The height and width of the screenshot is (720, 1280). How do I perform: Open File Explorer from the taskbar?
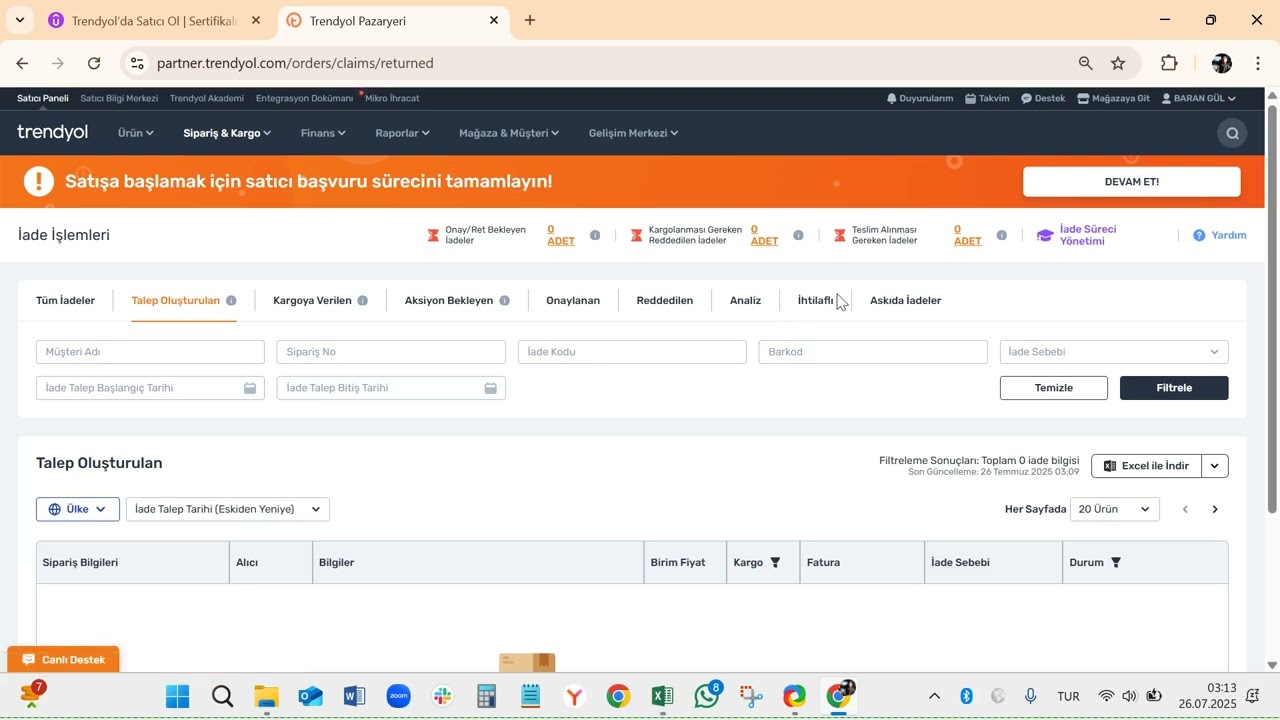coord(266,696)
